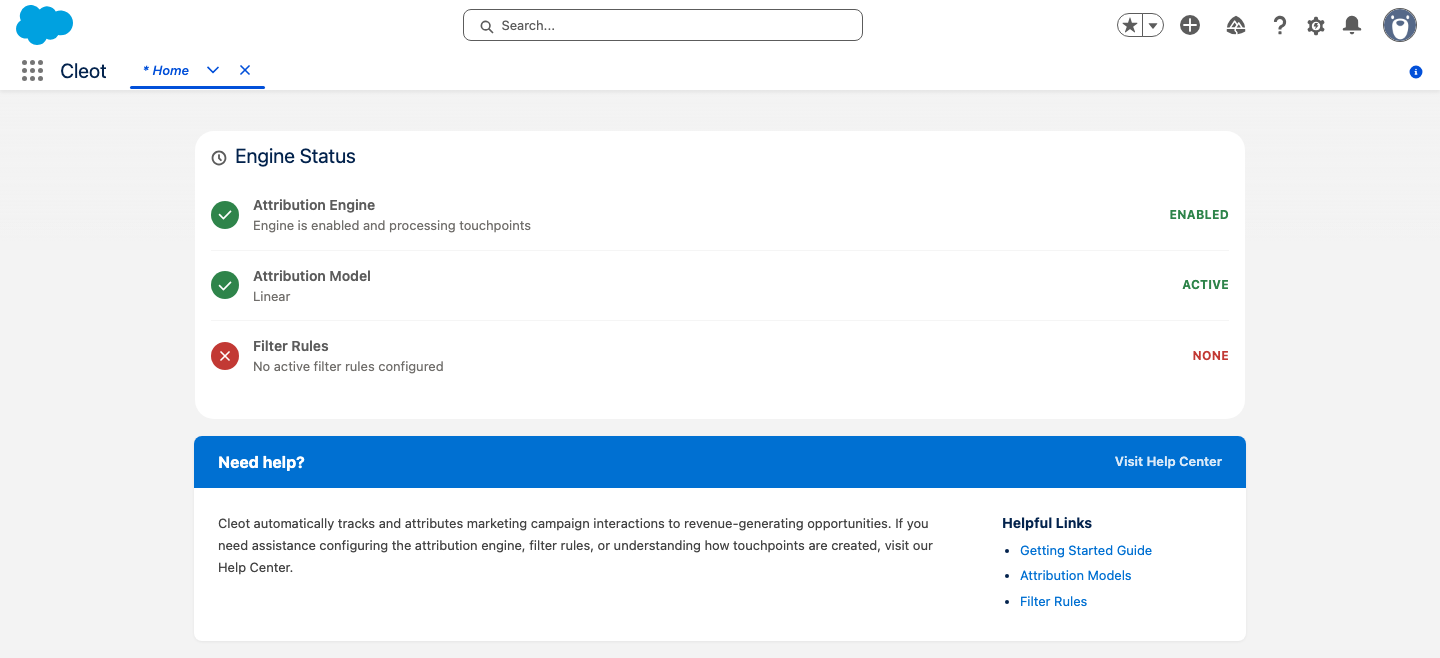The height and width of the screenshot is (658, 1440).
Task: Click the Filter Rules red X icon
Action: 225,356
